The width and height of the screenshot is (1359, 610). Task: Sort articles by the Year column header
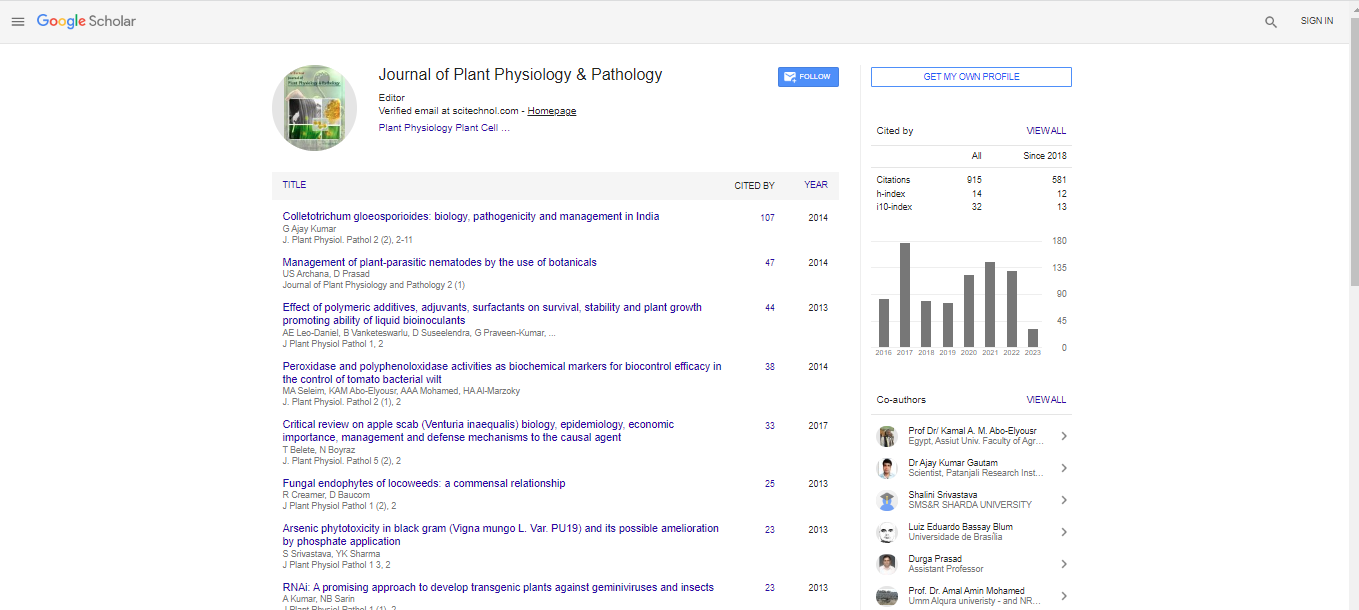tap(815, 185)
